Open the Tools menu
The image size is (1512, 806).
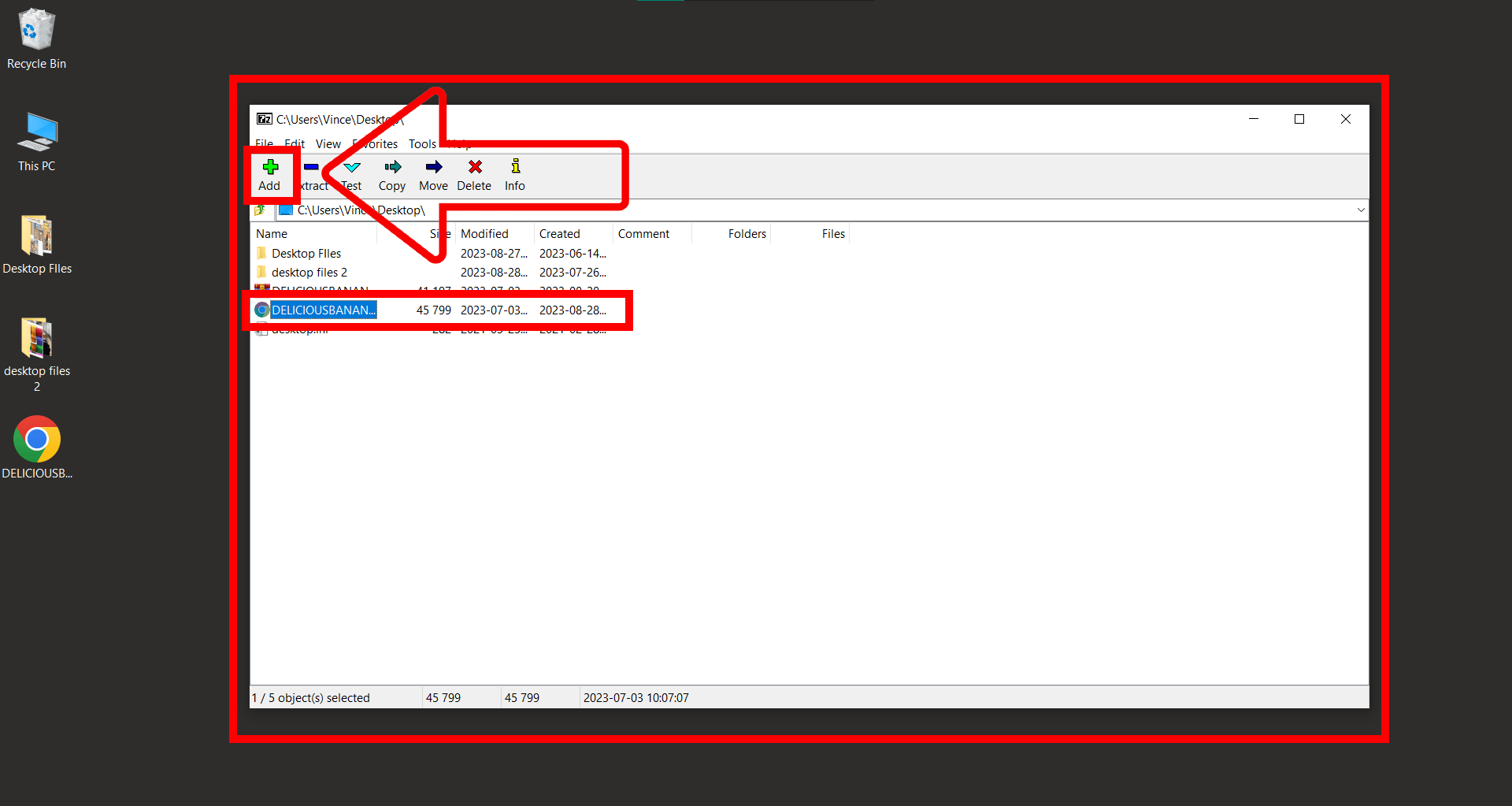(422, 143)
